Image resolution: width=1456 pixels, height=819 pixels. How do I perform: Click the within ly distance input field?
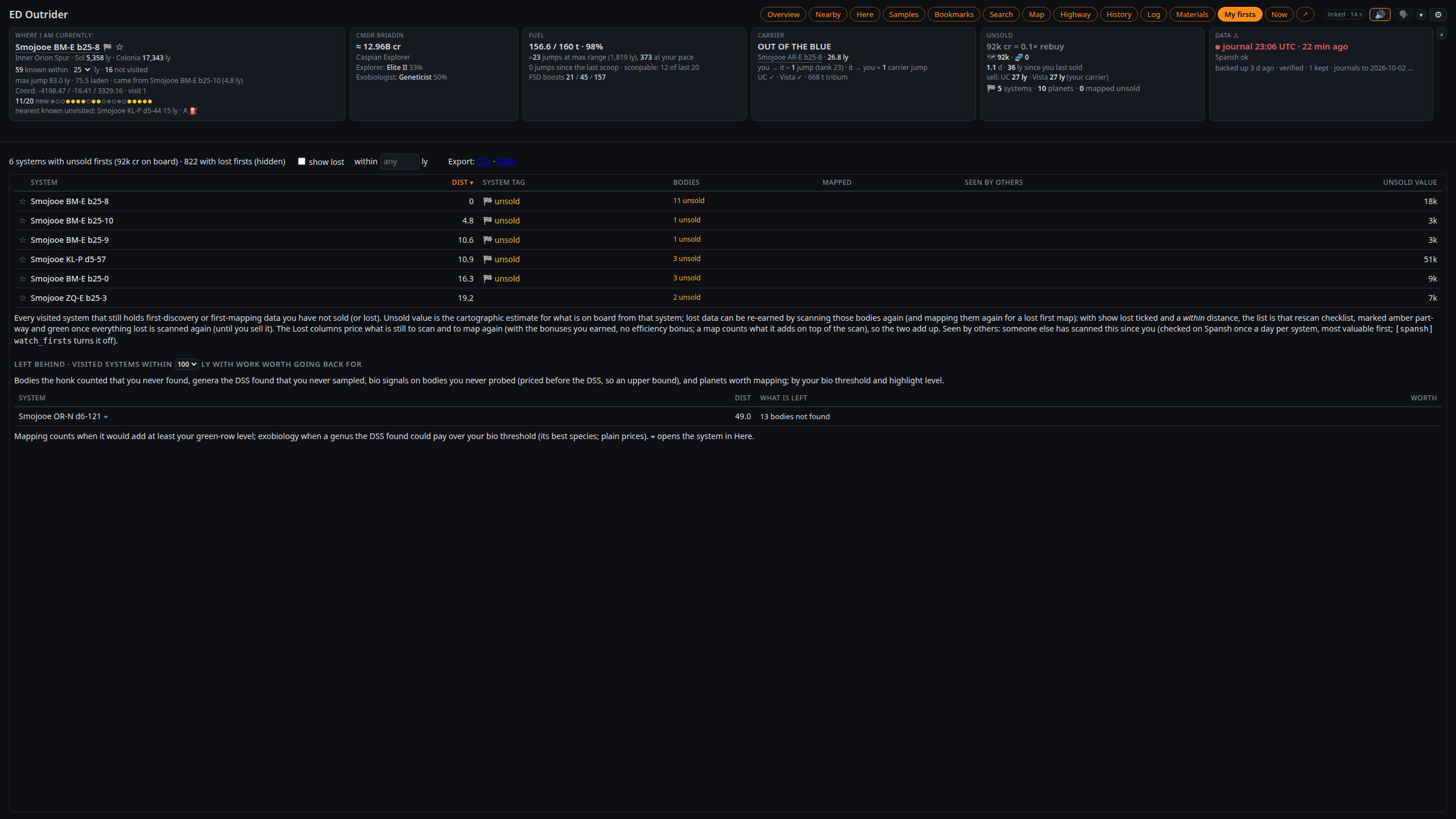(399, 162)
